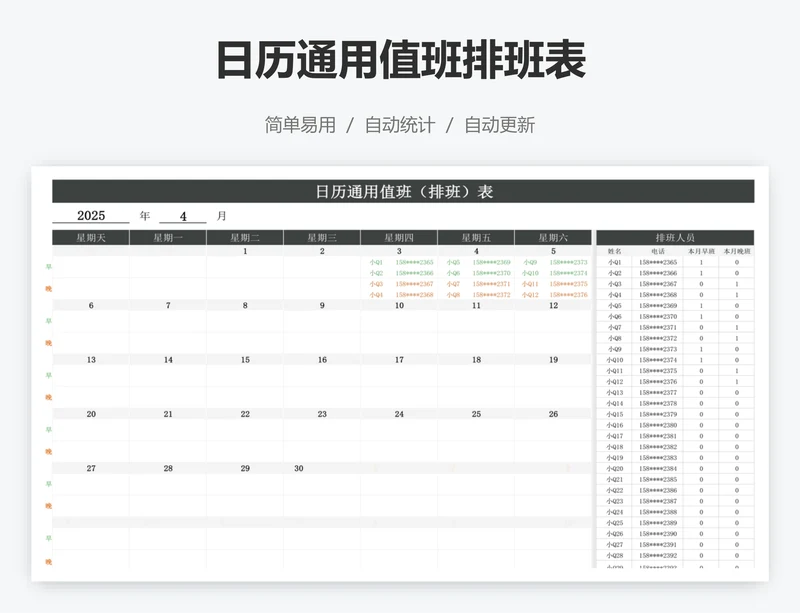Image resolution: width=800 pixels, height=613 pixels.
Task: Click phone 158****2384 in staff list
Action: [x=658, y=469]
